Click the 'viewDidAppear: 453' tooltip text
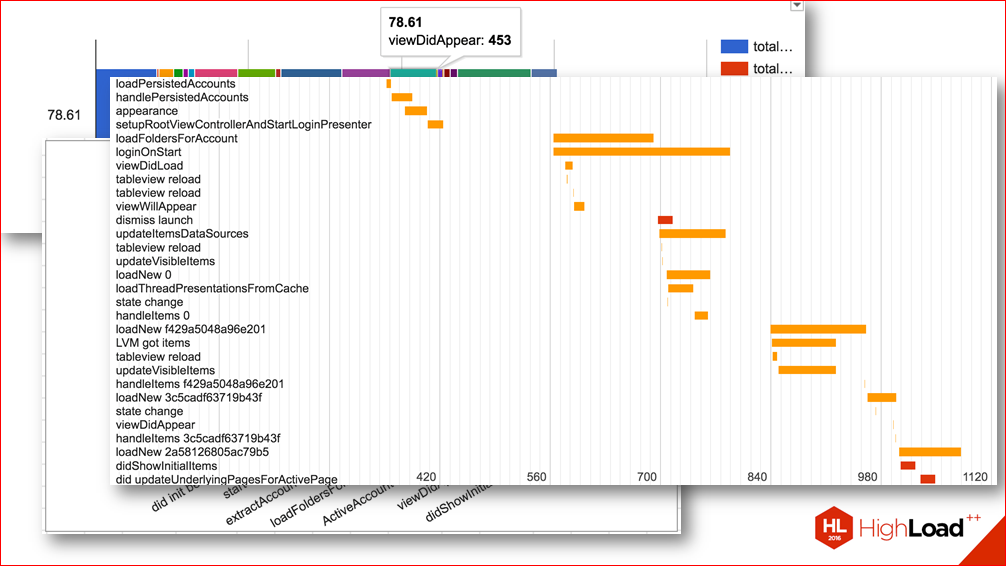 (450, 40)
